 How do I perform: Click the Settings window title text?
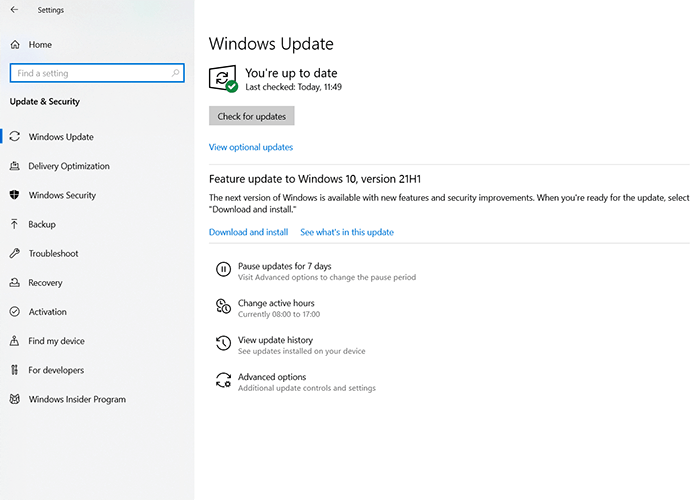(50, 10)
